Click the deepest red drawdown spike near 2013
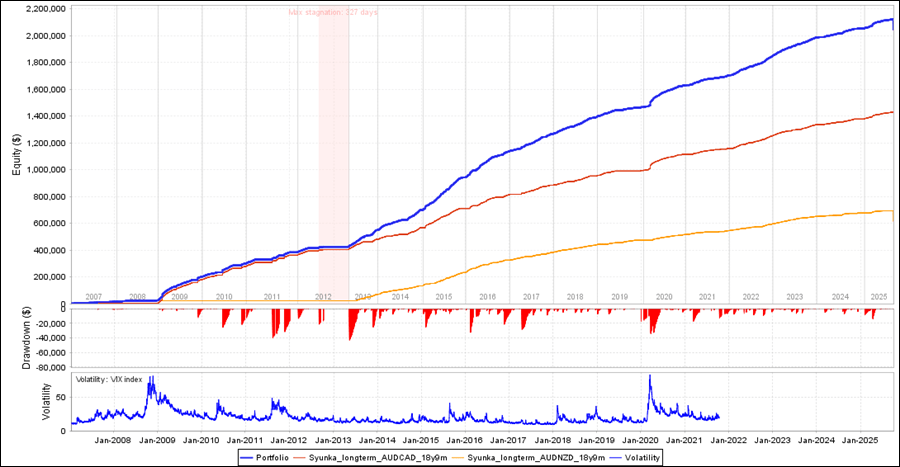Screen dimensions: 900x467 350,339
